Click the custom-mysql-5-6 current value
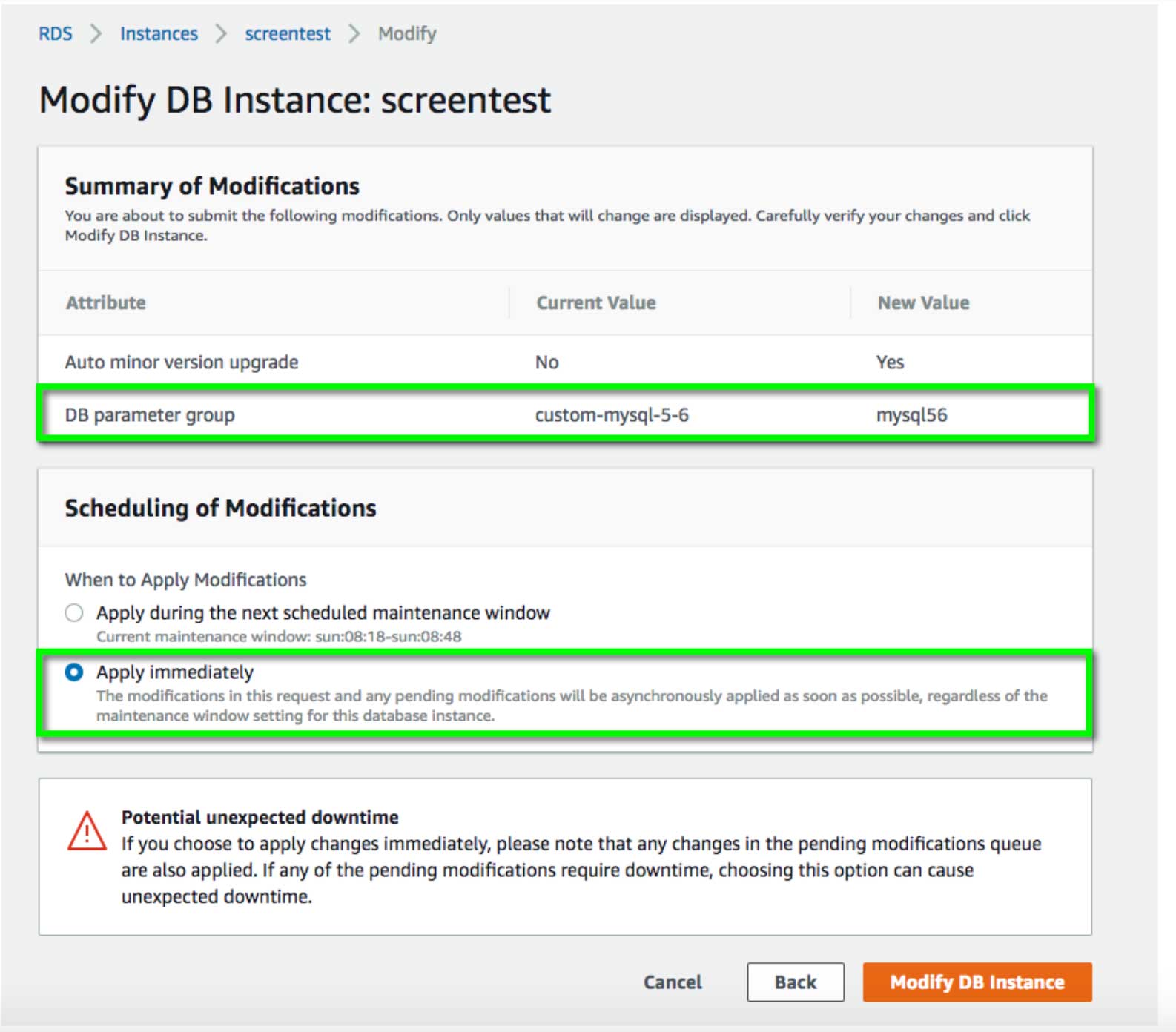 click(612, 415)
